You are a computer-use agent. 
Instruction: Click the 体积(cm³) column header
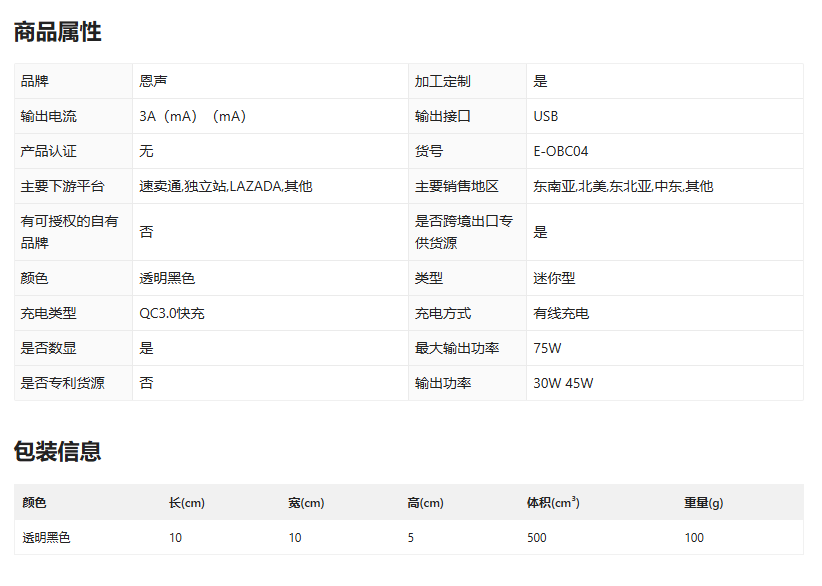553,502
